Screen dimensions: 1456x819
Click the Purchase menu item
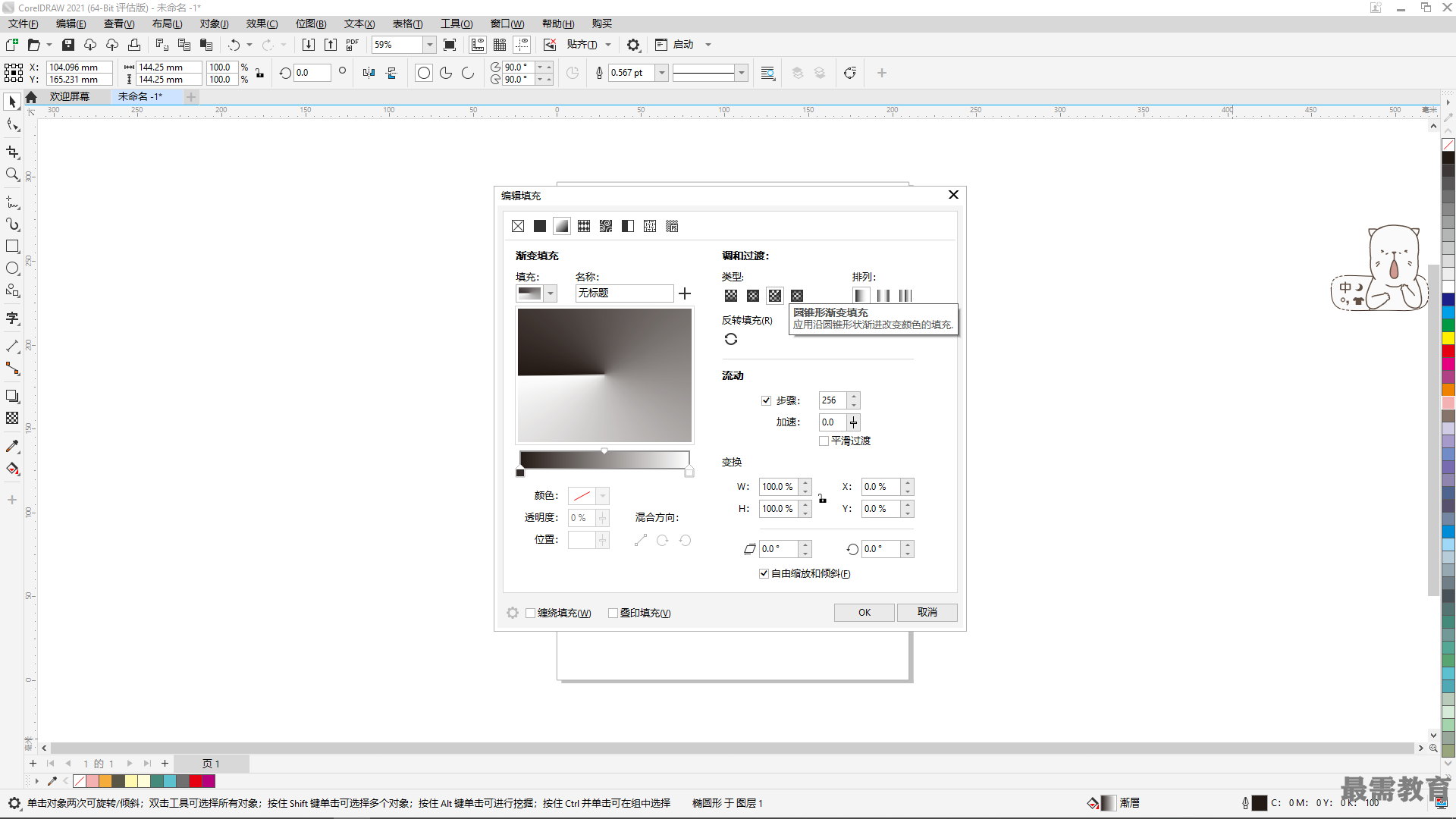click(602, 24)
